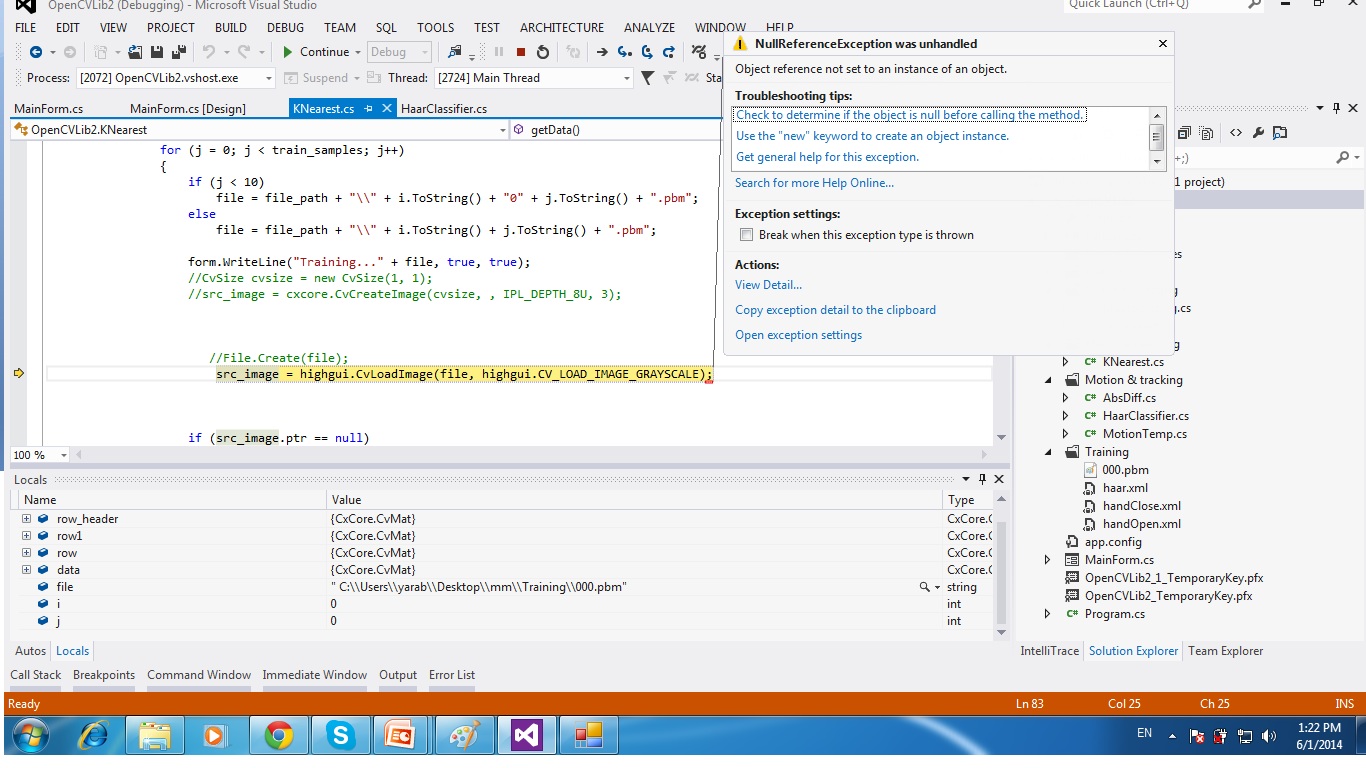Viewport: 1366px width, 768px height.
Task: Click 'Get general help for this exception.'
Action: pyautogui.click(x=827, y=157)
